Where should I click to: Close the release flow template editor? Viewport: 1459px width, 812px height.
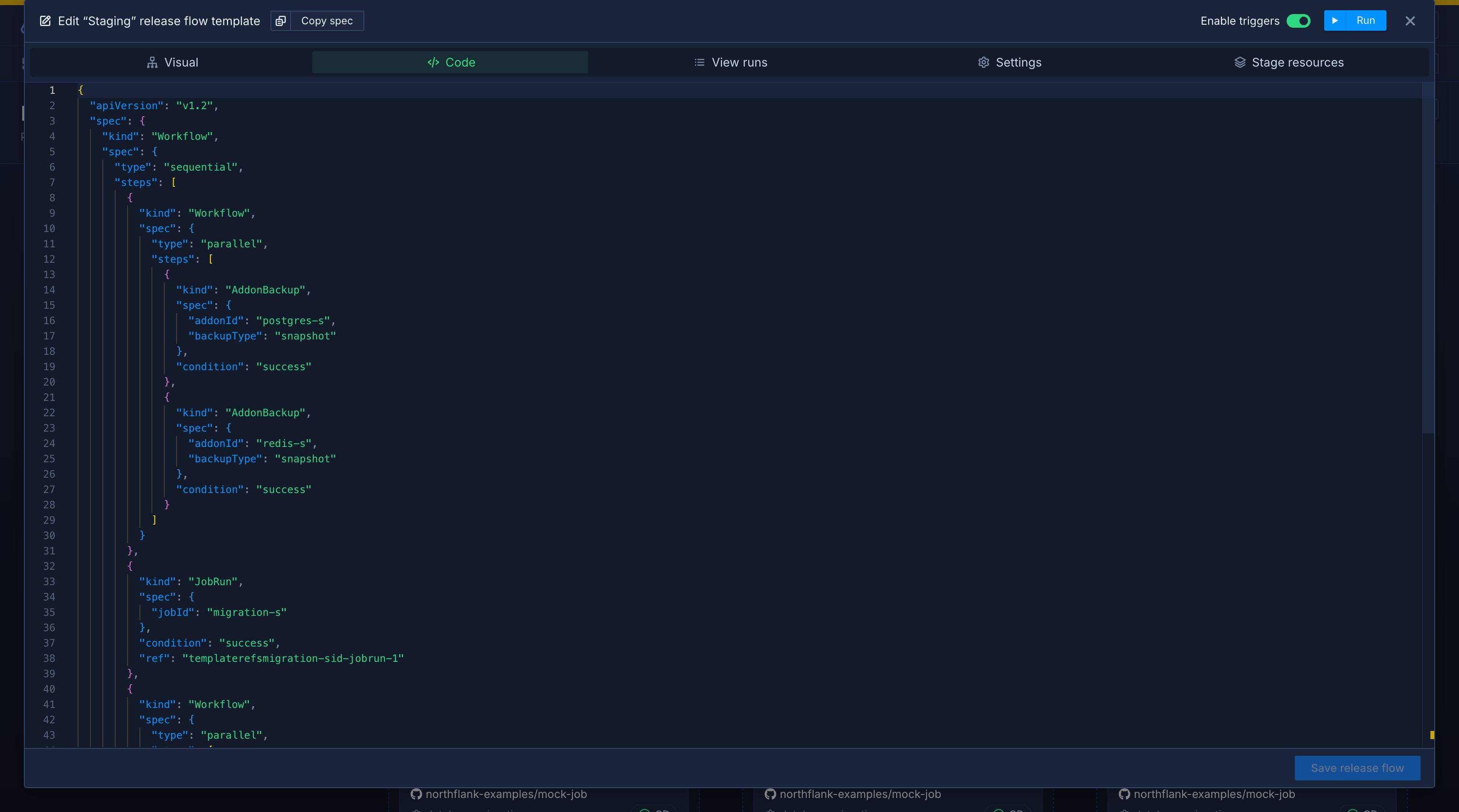pyautogui.click(x=1410, y=21)
